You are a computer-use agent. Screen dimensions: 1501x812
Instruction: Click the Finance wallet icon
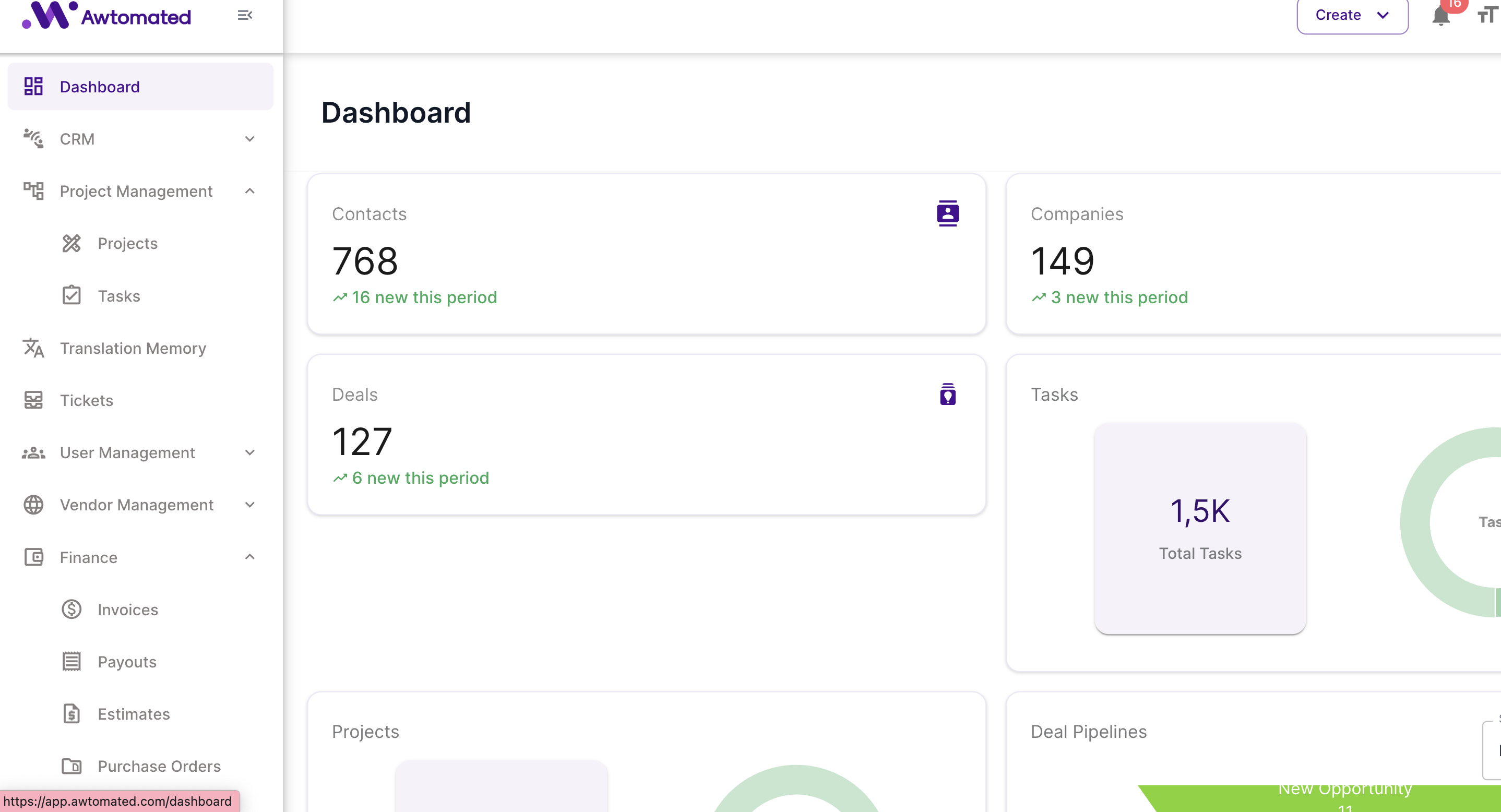coord(33,557)
